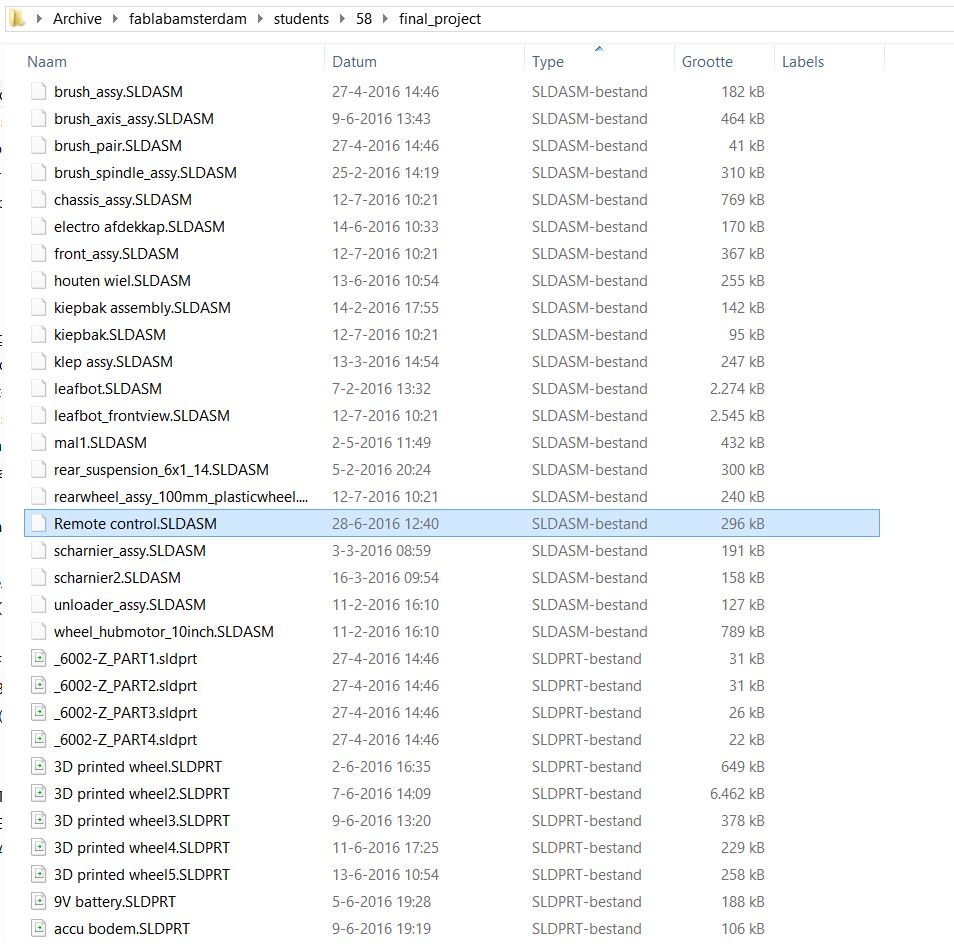Click the part icon of _6002-Z_PART3.sldprt

click(x=38, y=713)
